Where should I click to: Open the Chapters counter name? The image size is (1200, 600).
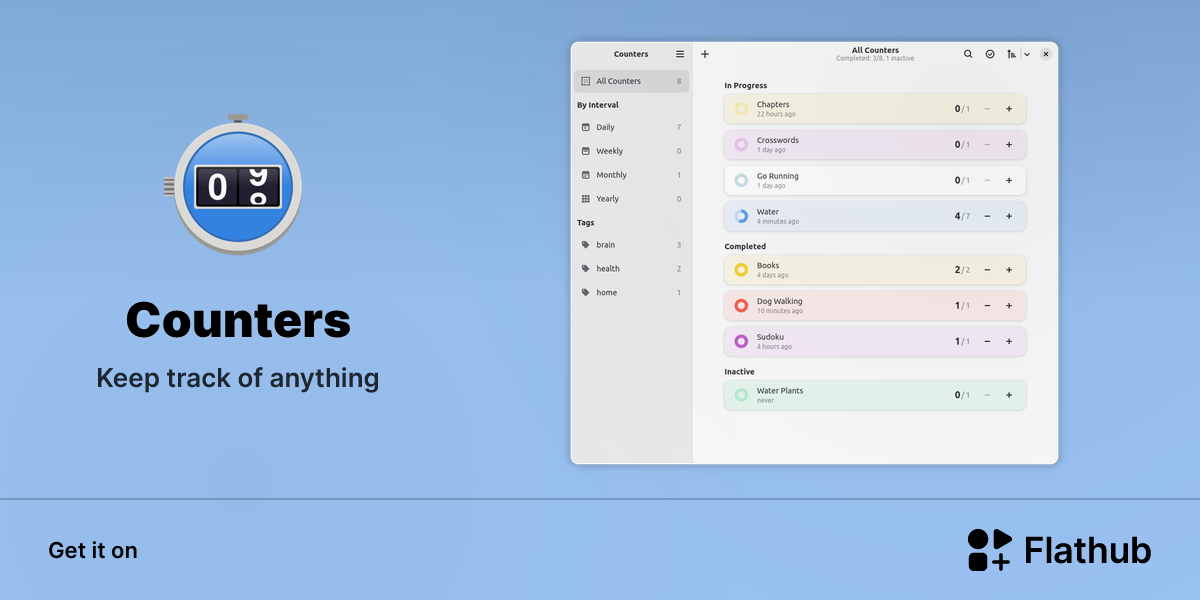click(773, 104)
